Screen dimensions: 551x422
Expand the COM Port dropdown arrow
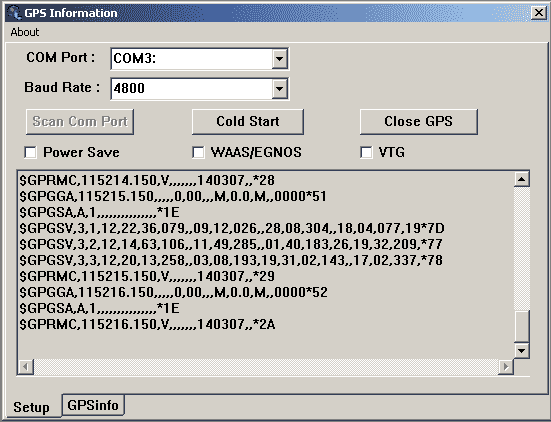pyautogui.click(x=280, y=58)
